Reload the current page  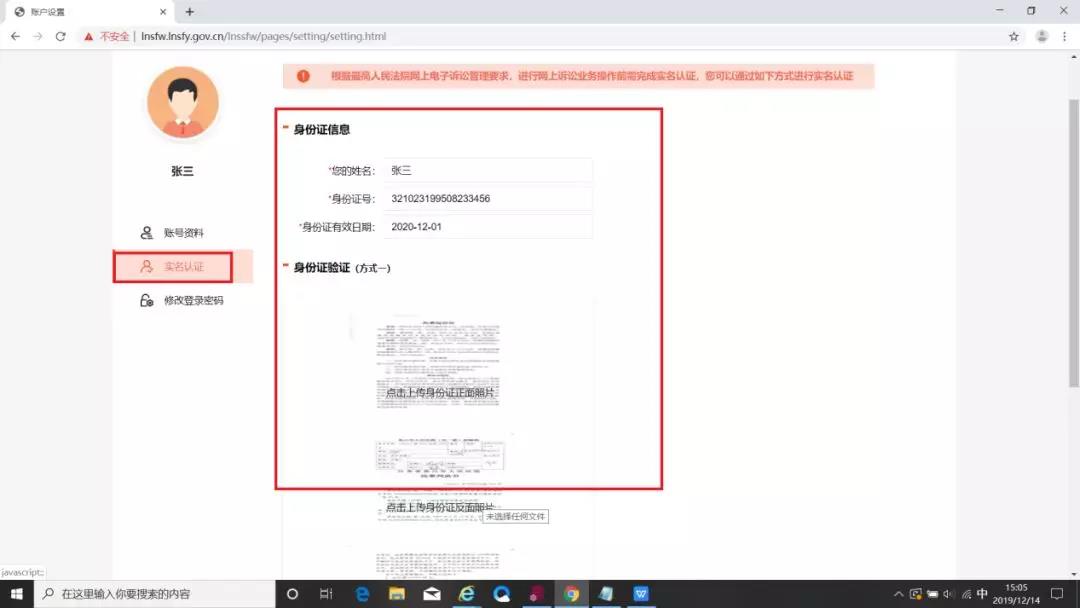[61, 36]
